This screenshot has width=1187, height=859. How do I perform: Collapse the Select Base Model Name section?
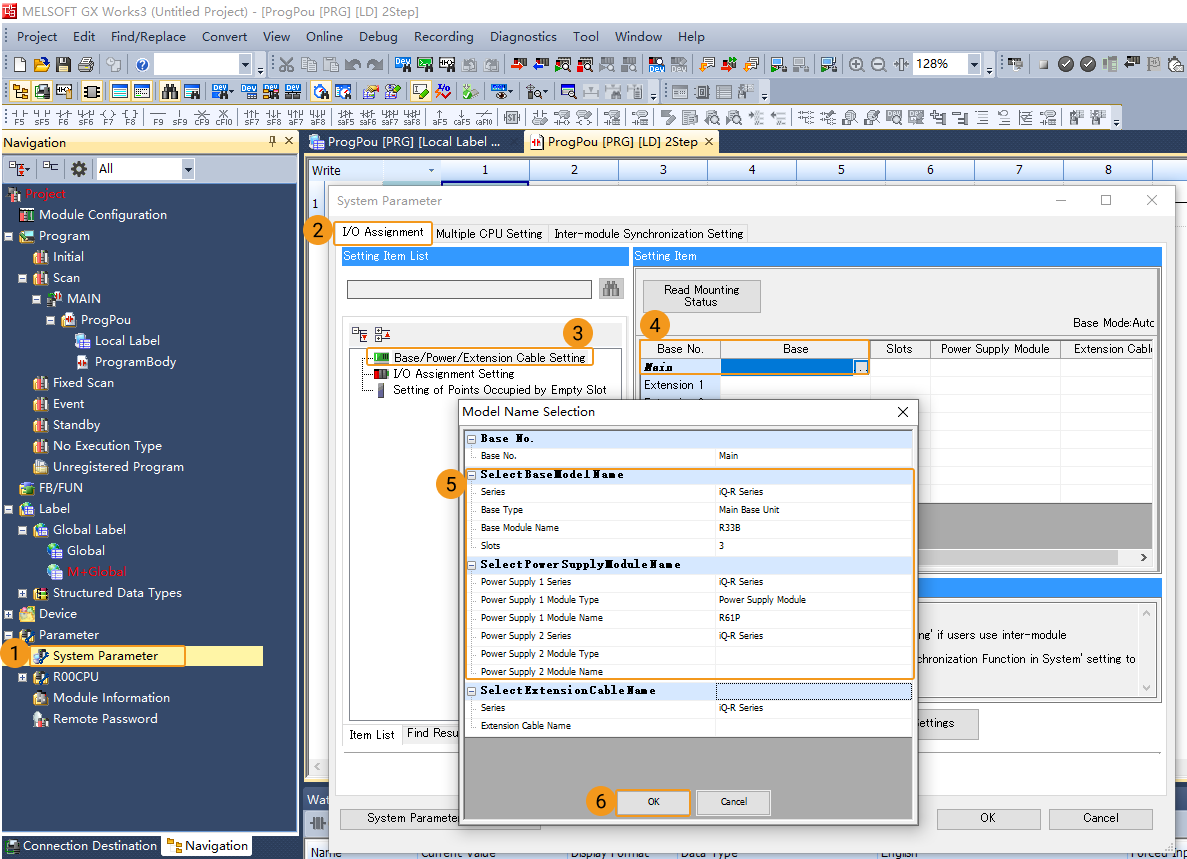coord(472,475)
